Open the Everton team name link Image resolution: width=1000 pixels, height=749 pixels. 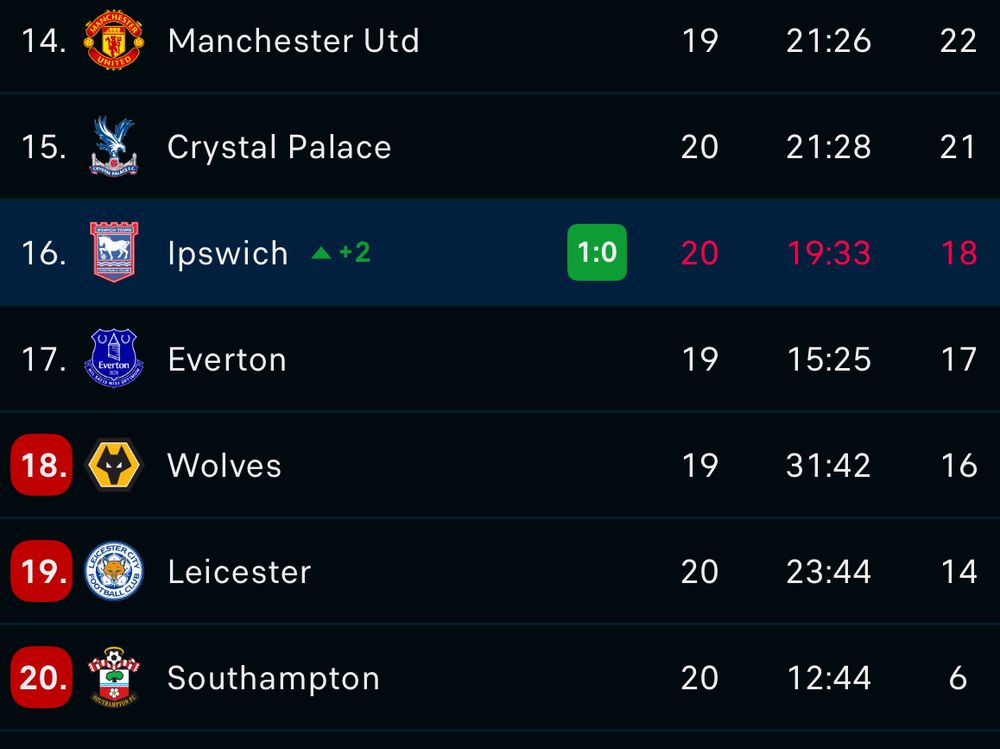click(227, 359)
